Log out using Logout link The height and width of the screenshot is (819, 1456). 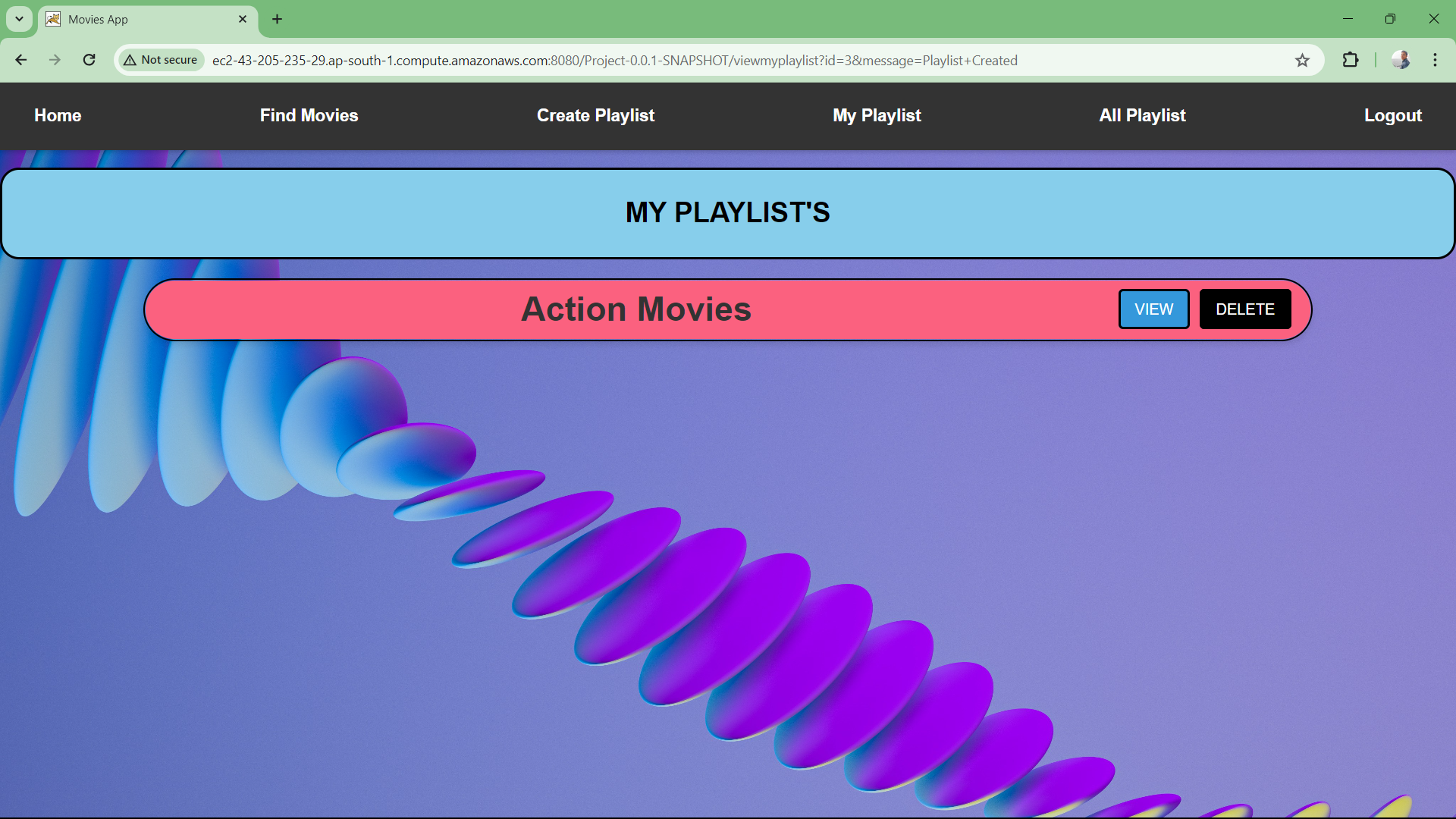1393,115
